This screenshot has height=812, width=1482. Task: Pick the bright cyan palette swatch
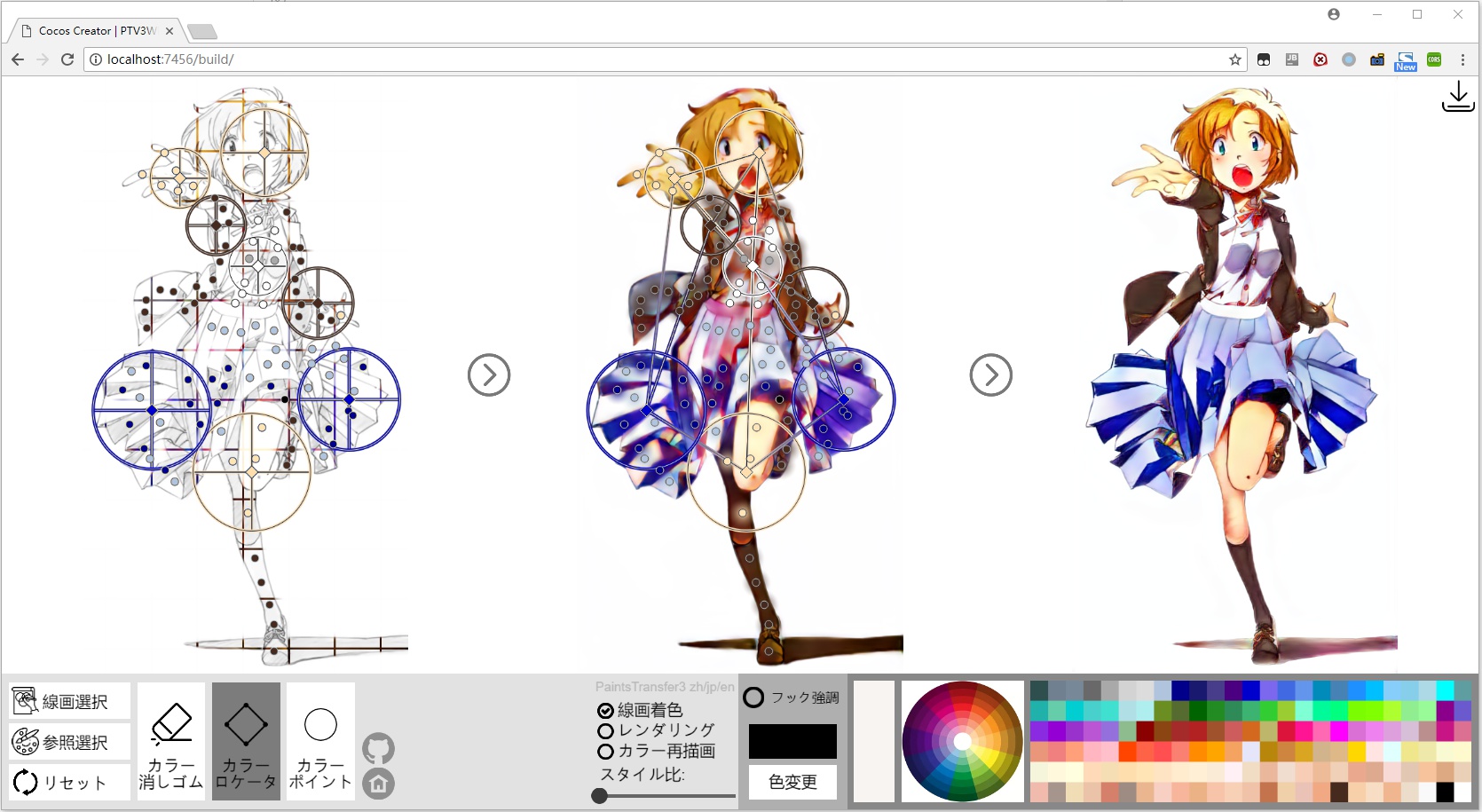(1446, 690)
